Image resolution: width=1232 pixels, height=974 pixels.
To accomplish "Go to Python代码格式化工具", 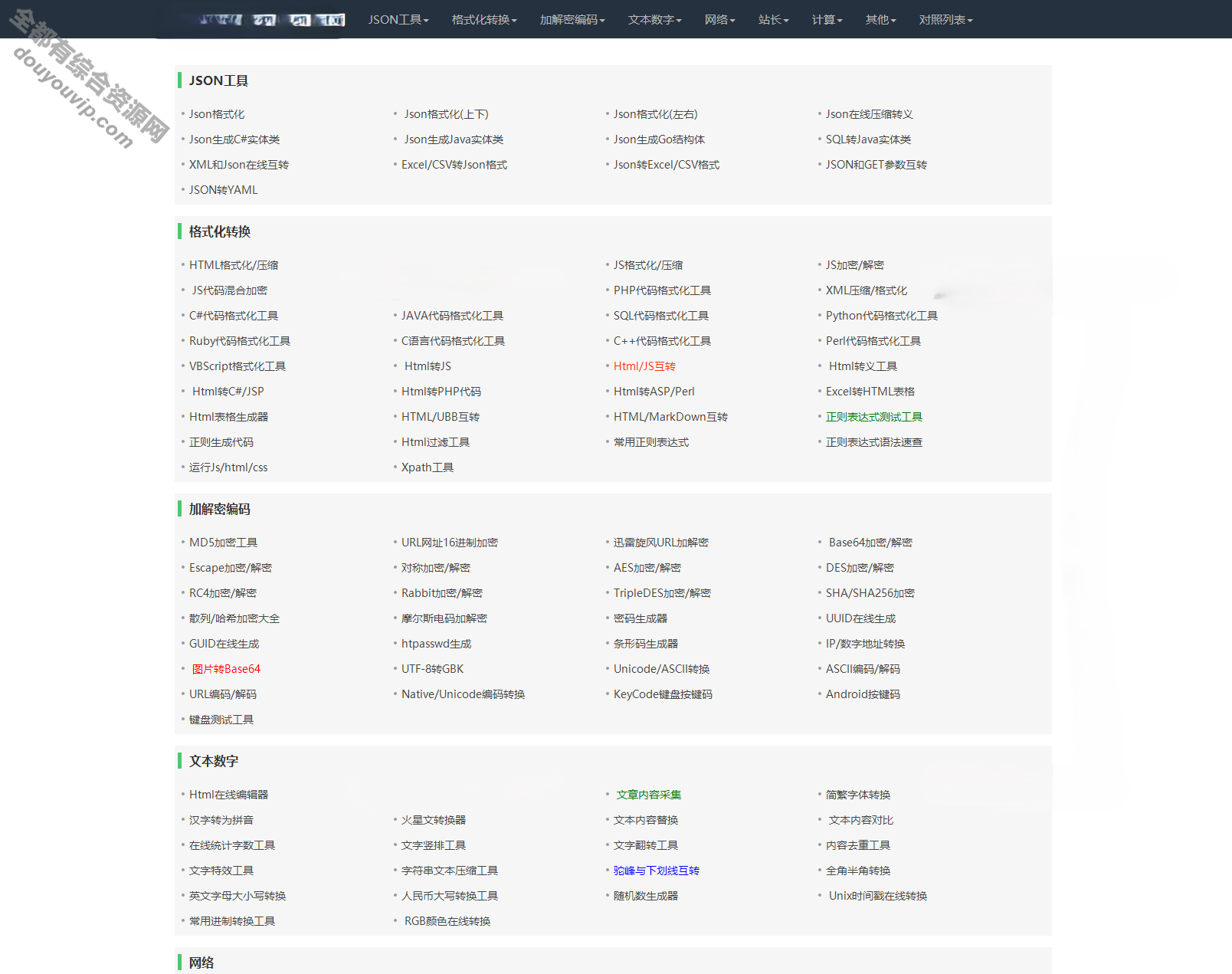I will pyautogui.click(x=882, y=316).
